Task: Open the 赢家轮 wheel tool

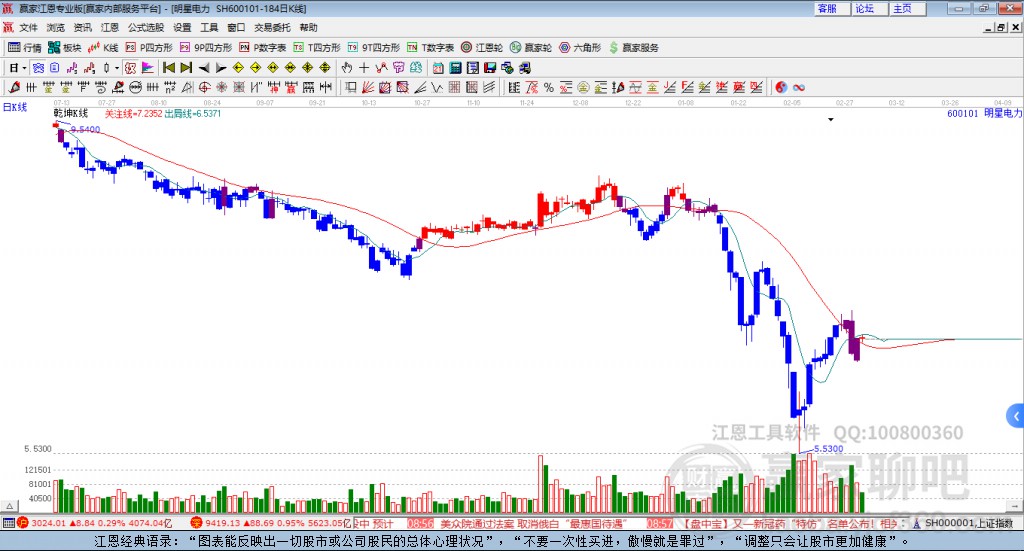Action: coord(531,48)
